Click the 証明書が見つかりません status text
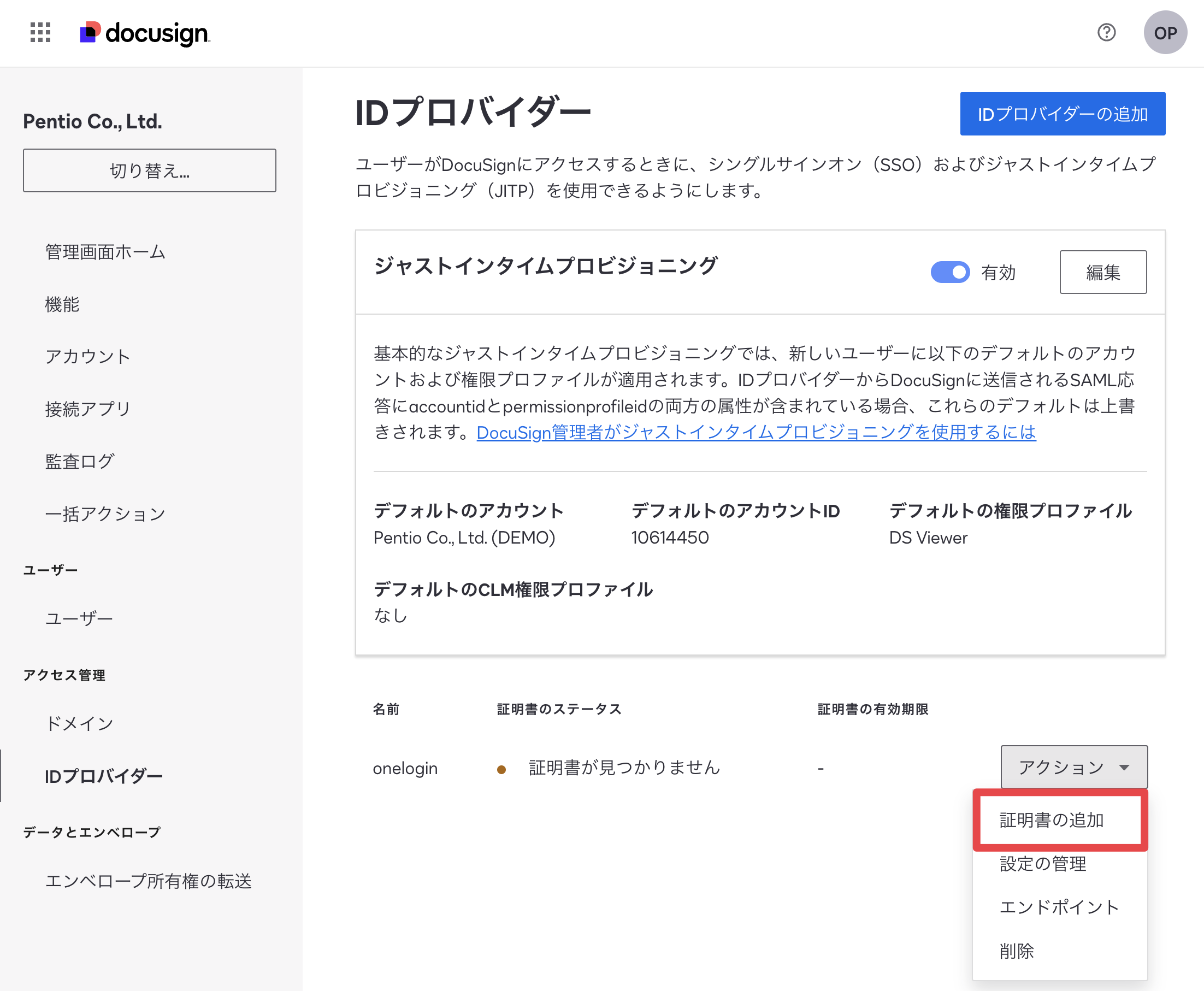This screenshot has height=991, width=1204. 624,768
